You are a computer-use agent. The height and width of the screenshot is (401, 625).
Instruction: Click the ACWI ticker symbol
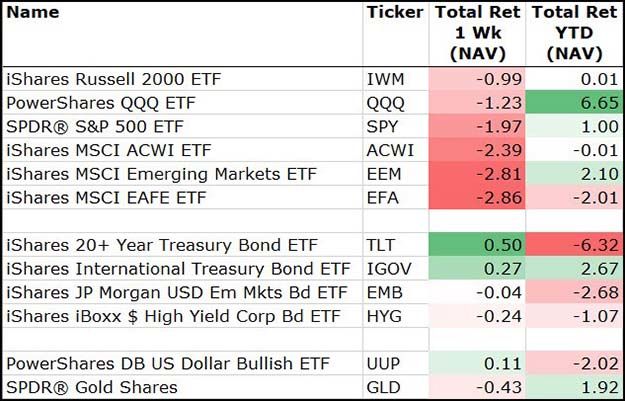point(389,150)
